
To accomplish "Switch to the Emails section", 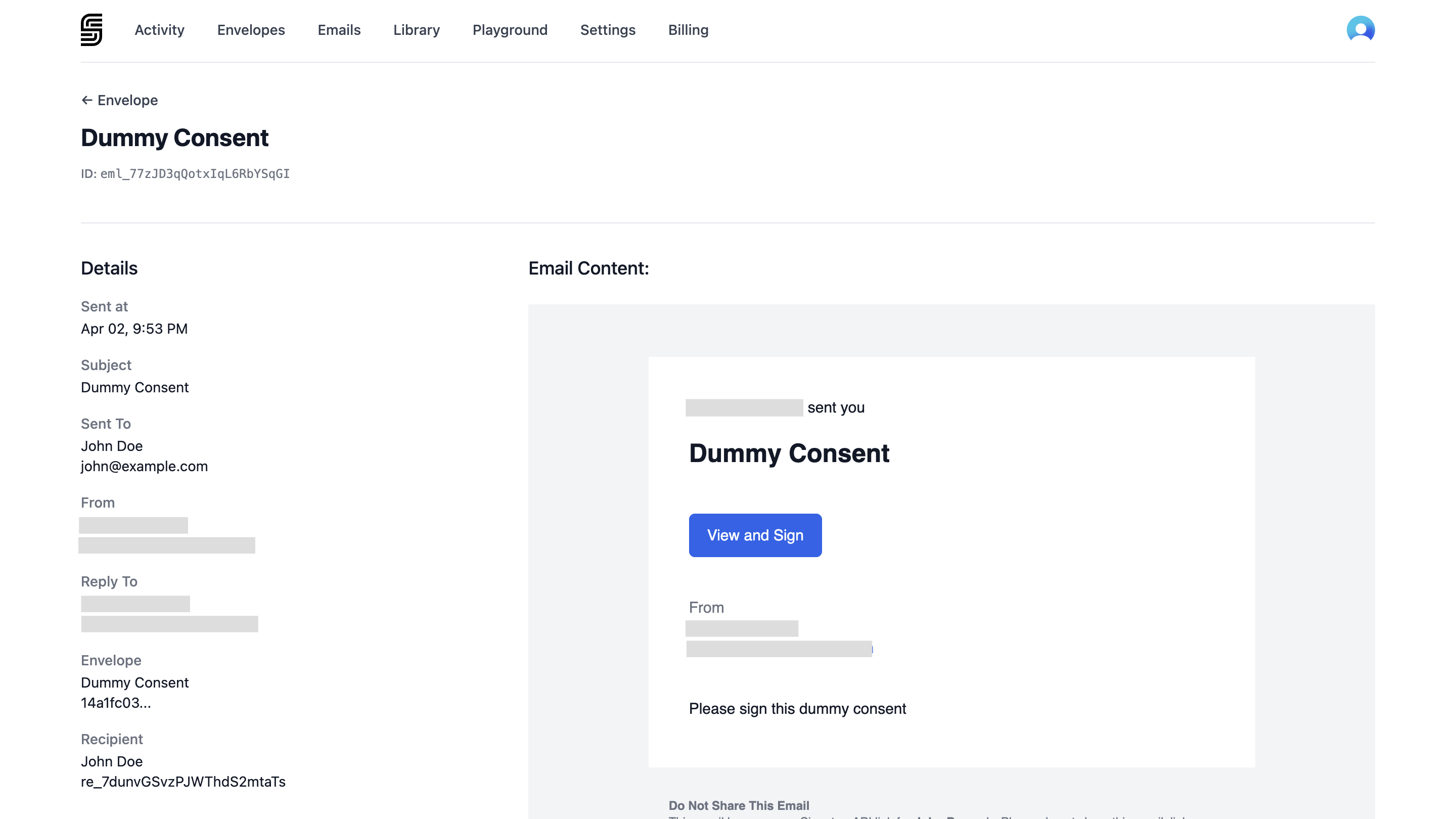I will [x=339, y=30].
